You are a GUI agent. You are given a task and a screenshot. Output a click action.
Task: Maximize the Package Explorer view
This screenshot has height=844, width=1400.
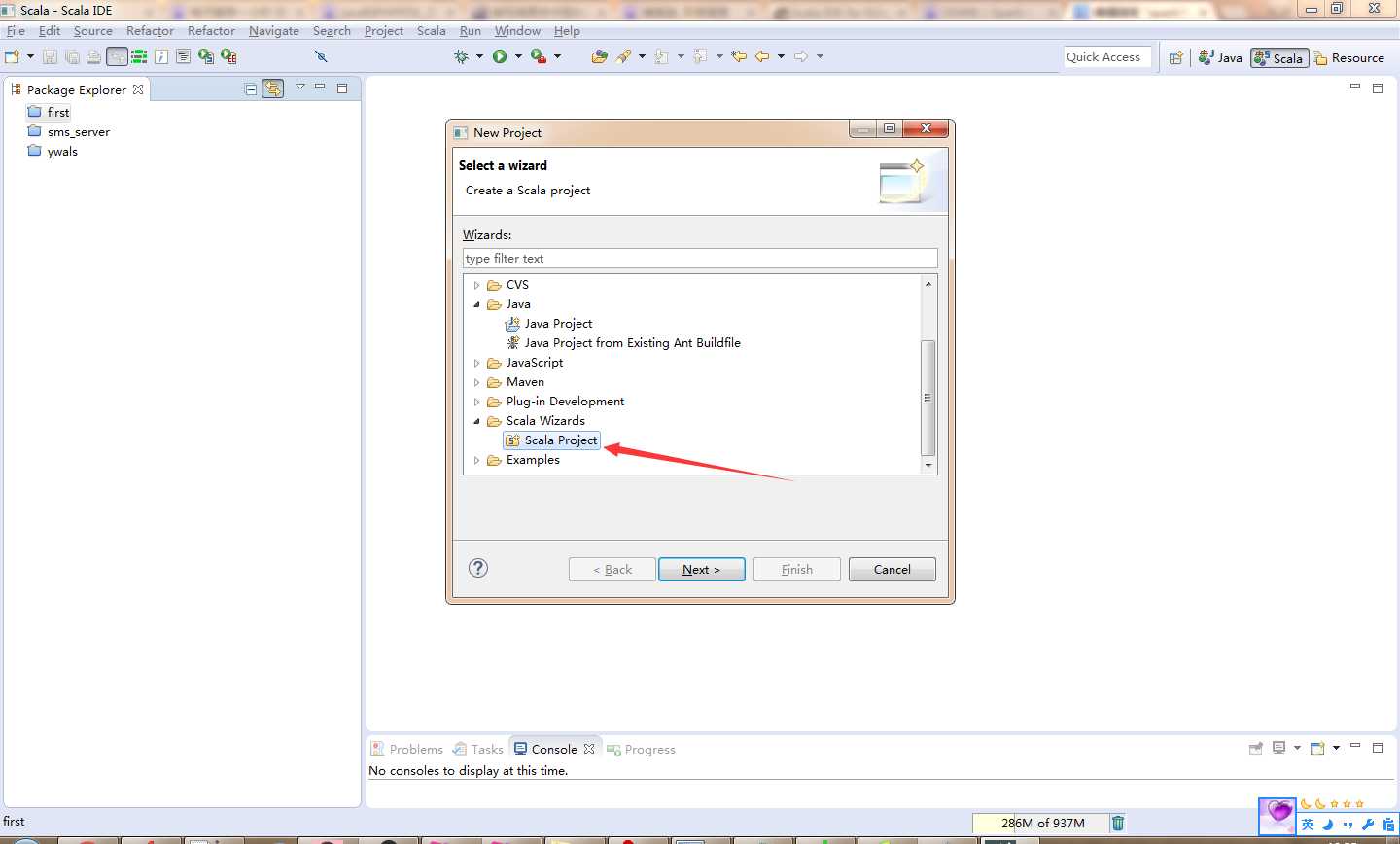[342, 88]
